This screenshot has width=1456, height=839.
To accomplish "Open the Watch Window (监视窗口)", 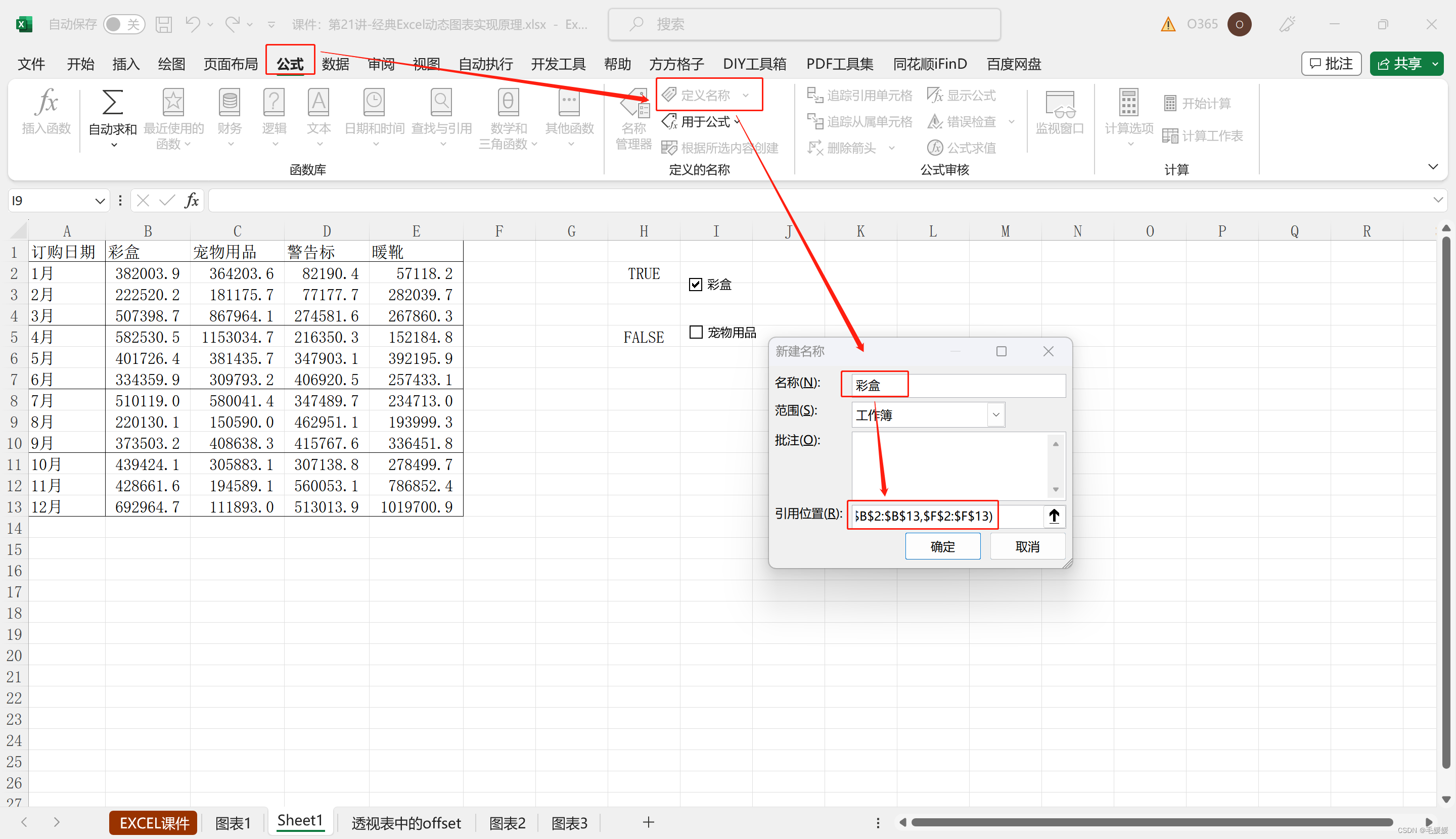I will 1060,112.
